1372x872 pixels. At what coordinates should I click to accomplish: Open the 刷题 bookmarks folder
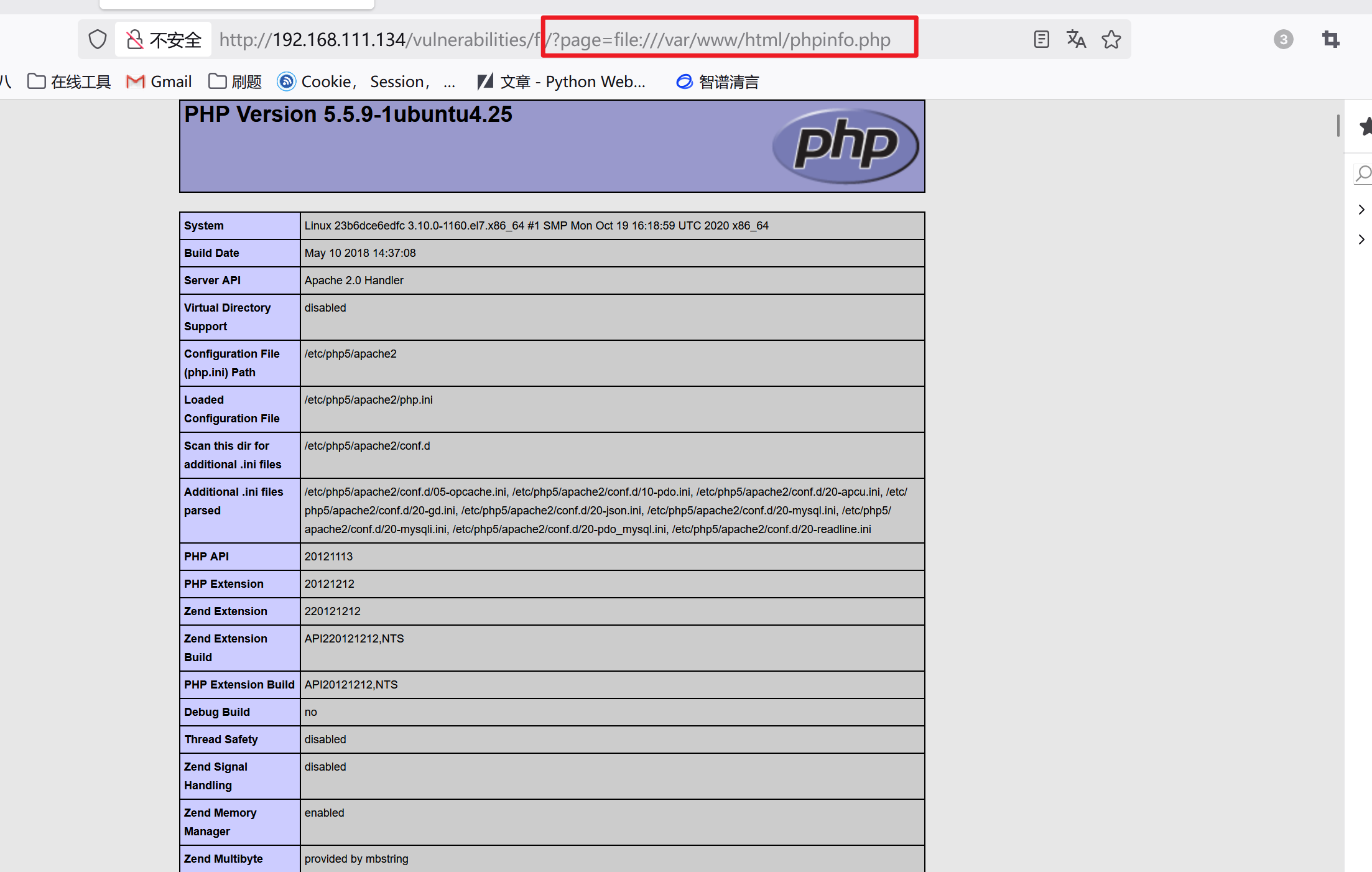(x=235, y=82)
